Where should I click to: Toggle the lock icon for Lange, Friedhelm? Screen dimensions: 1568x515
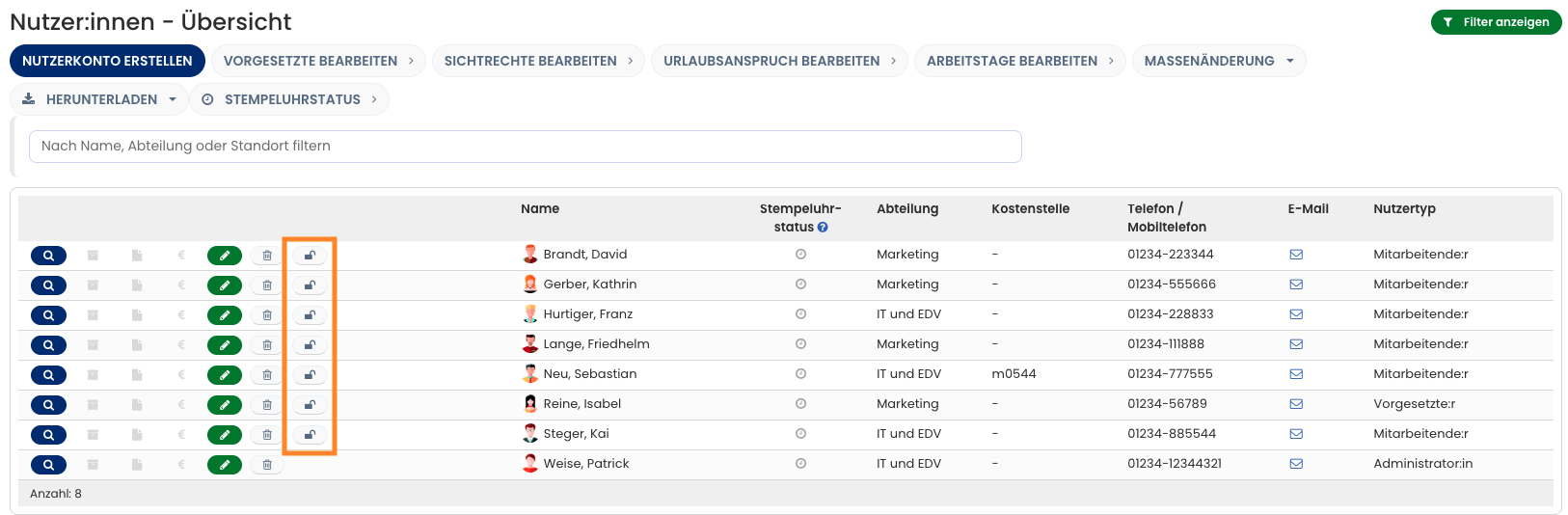310,345
